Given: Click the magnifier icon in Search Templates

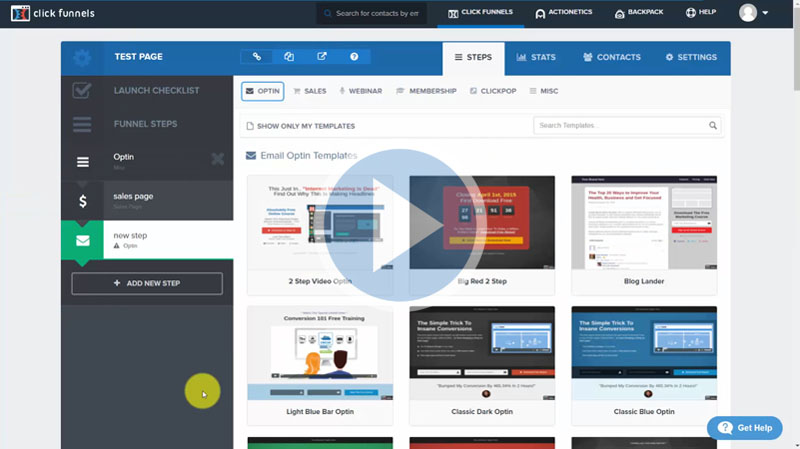Looking at the screenshot, I should pyautogui.click(x=713, y=126).
